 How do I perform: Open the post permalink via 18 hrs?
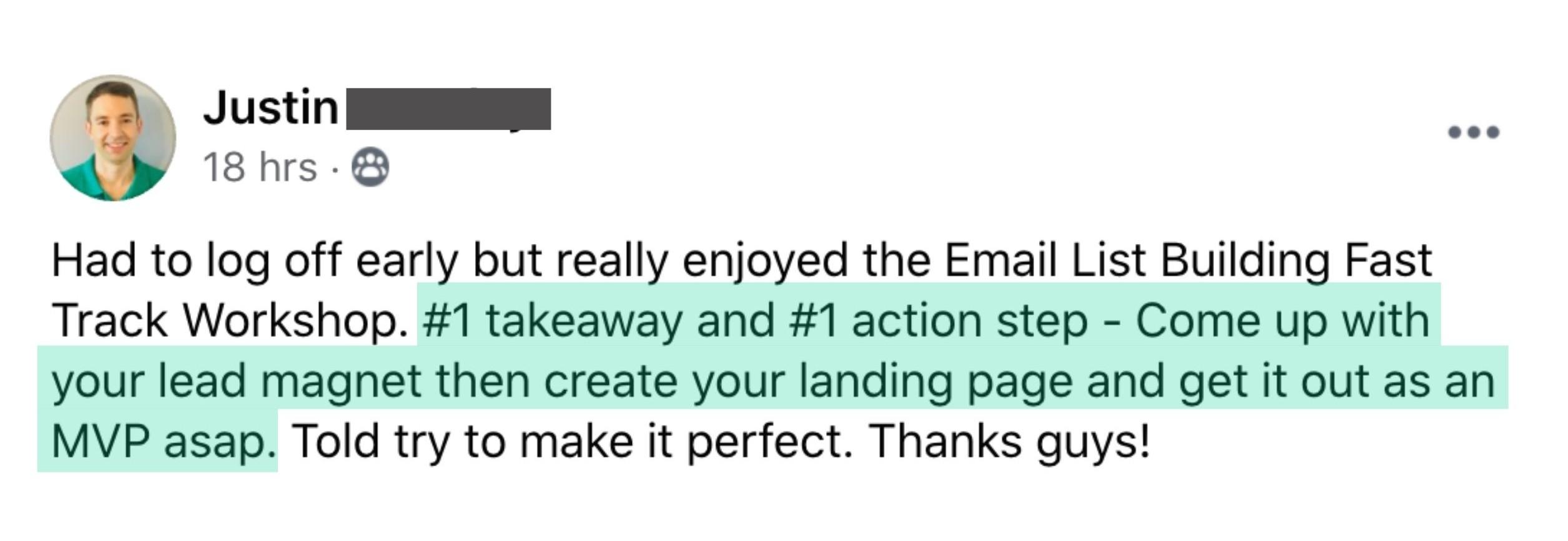[260, 168]
